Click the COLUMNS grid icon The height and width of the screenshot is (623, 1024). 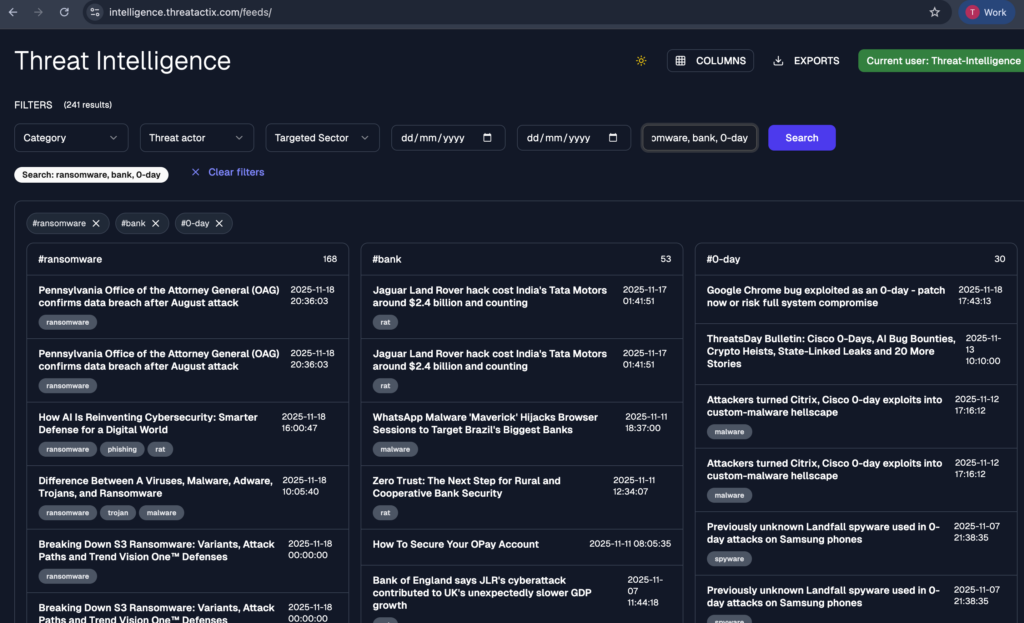coord(681,61)
